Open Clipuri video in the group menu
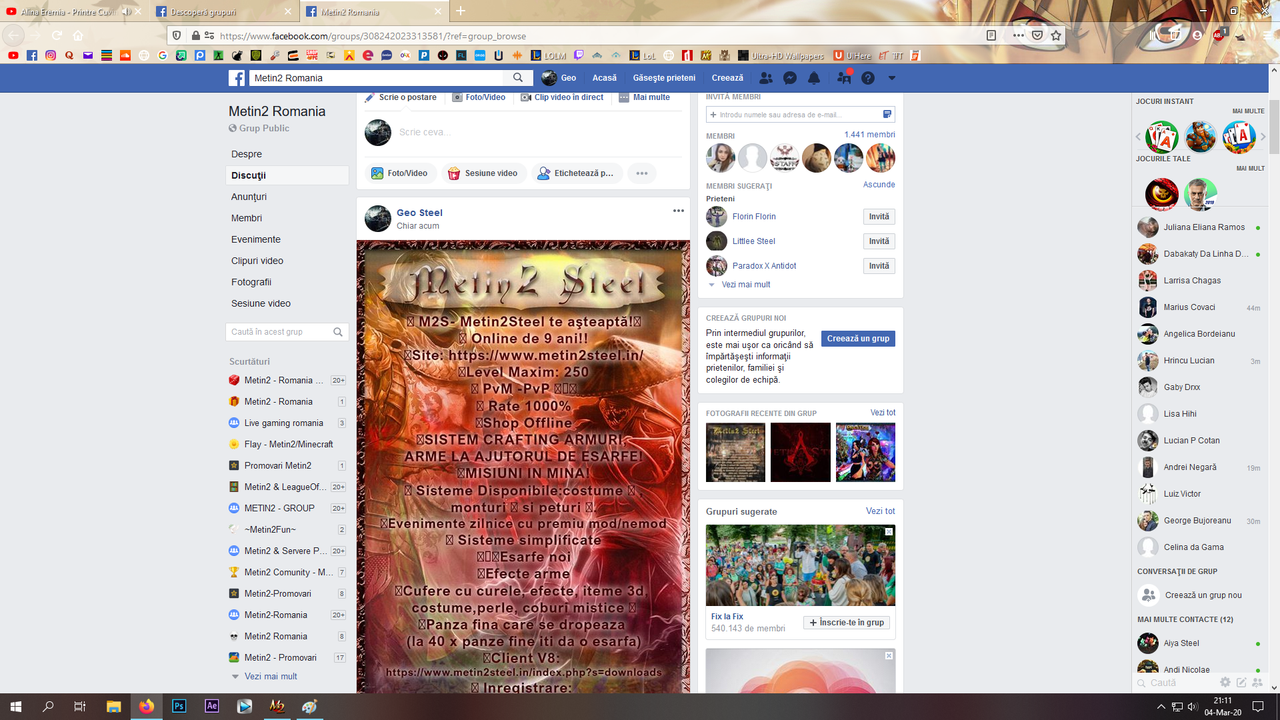 [x=257, y=261]
